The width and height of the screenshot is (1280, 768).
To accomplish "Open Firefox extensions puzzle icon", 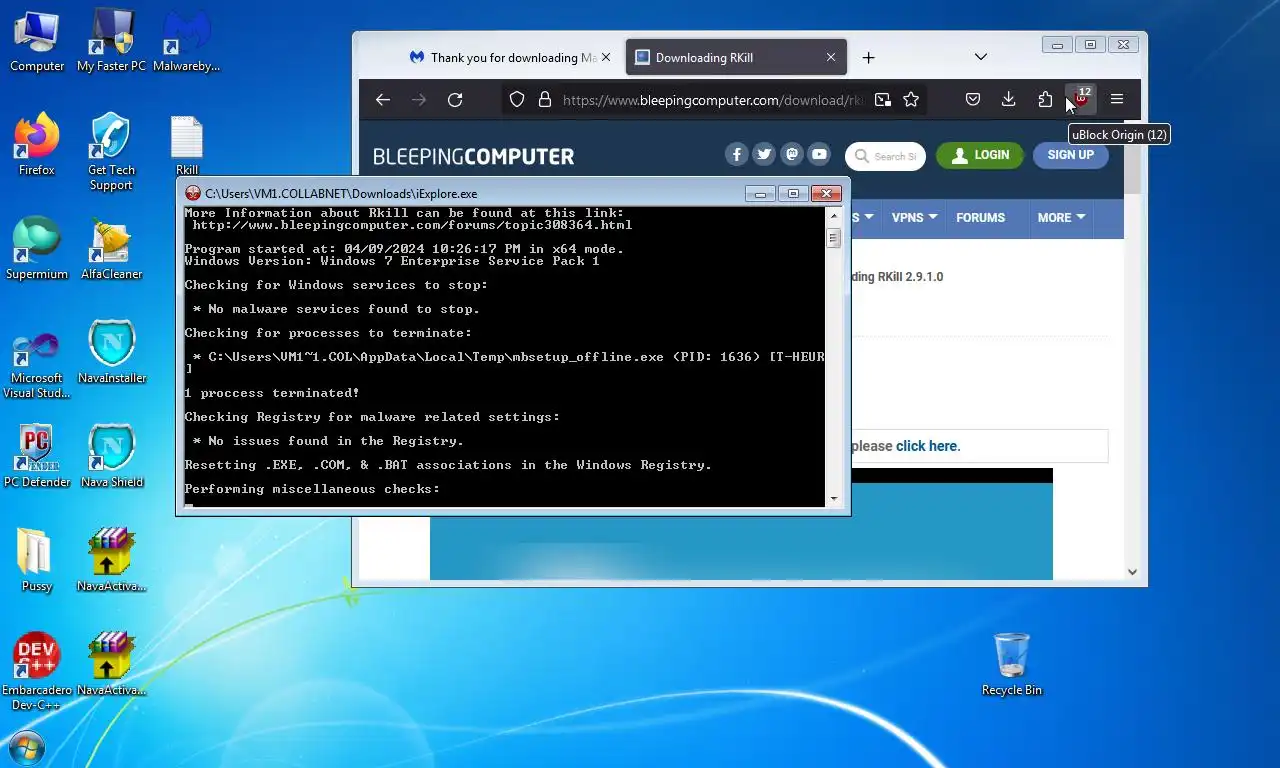I will pyautogui.click(x=1045, y=99).
